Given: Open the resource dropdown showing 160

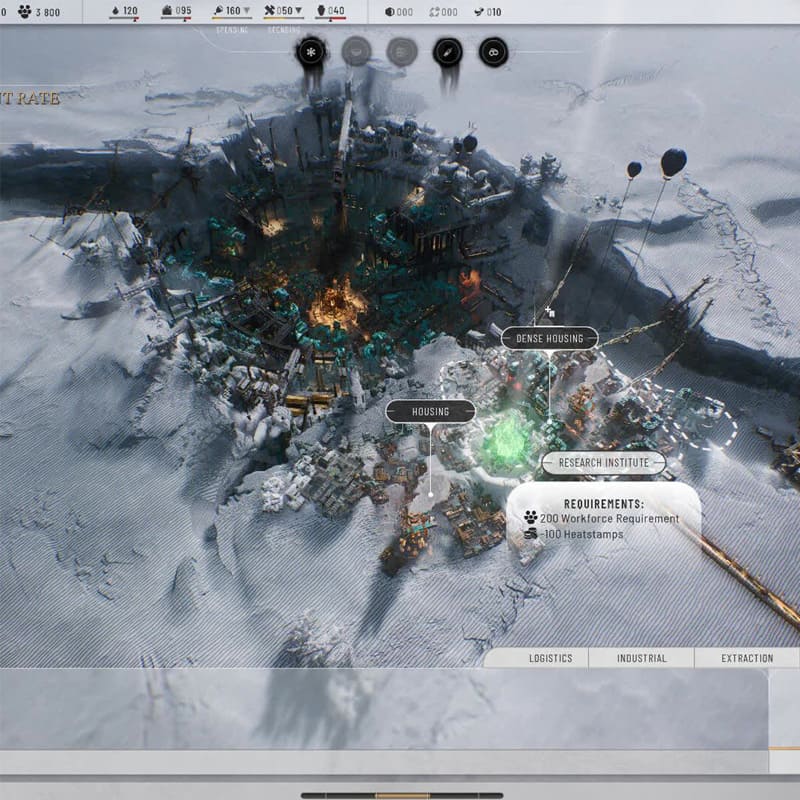Looking at the screenshot, I should [x=233, y=12].
